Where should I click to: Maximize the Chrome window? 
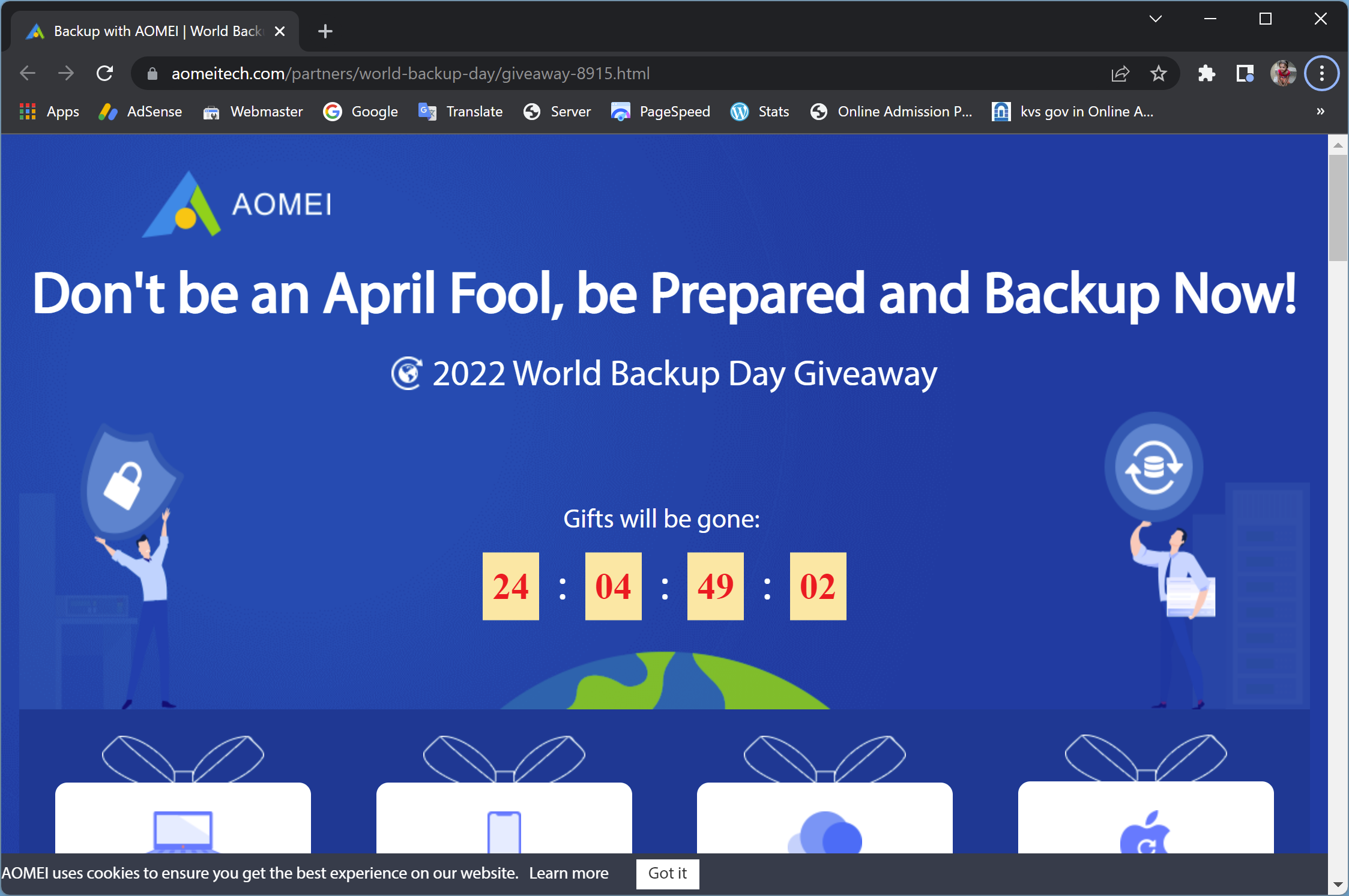click(1266, 19)
